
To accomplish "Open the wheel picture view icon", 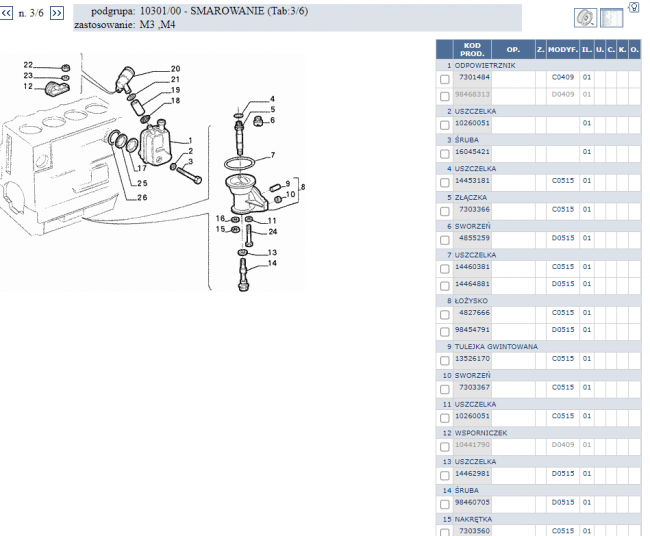I will [x=586, y=18].
